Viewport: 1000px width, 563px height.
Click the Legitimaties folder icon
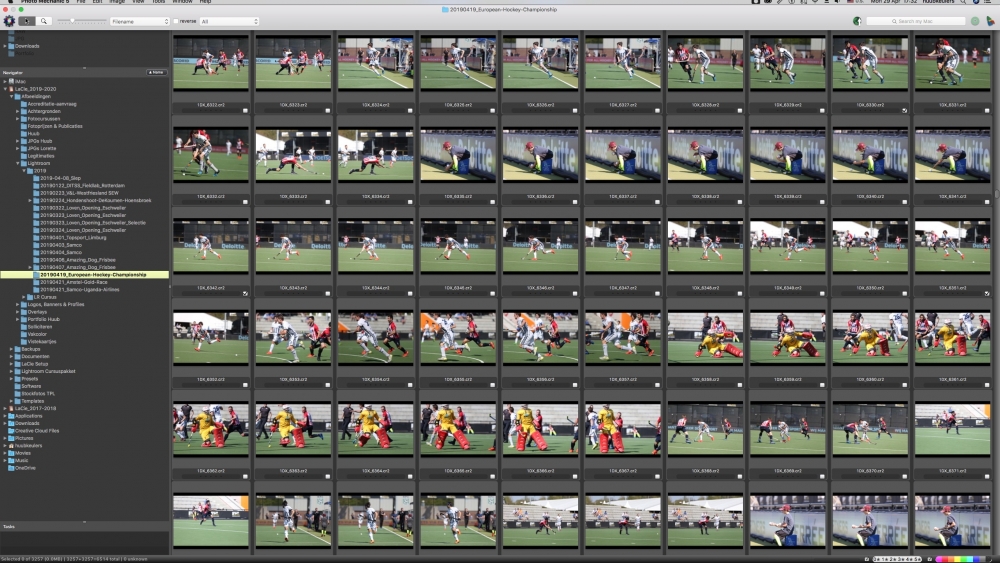pos(24,156)
